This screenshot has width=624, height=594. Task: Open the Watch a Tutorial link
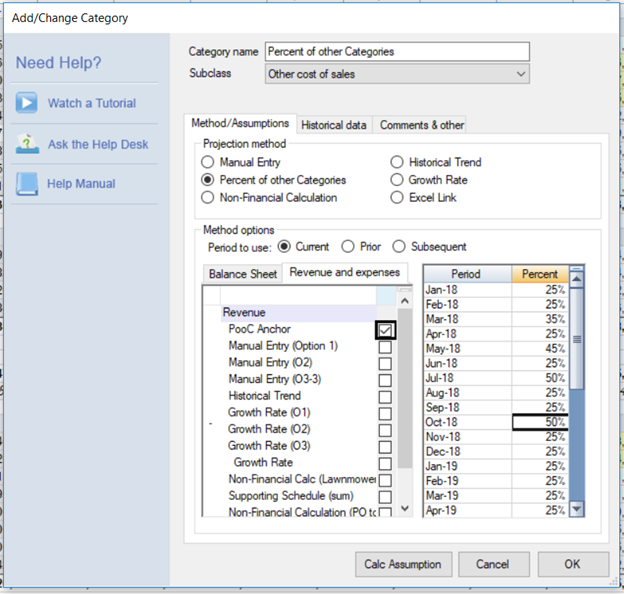coord(92,103)
